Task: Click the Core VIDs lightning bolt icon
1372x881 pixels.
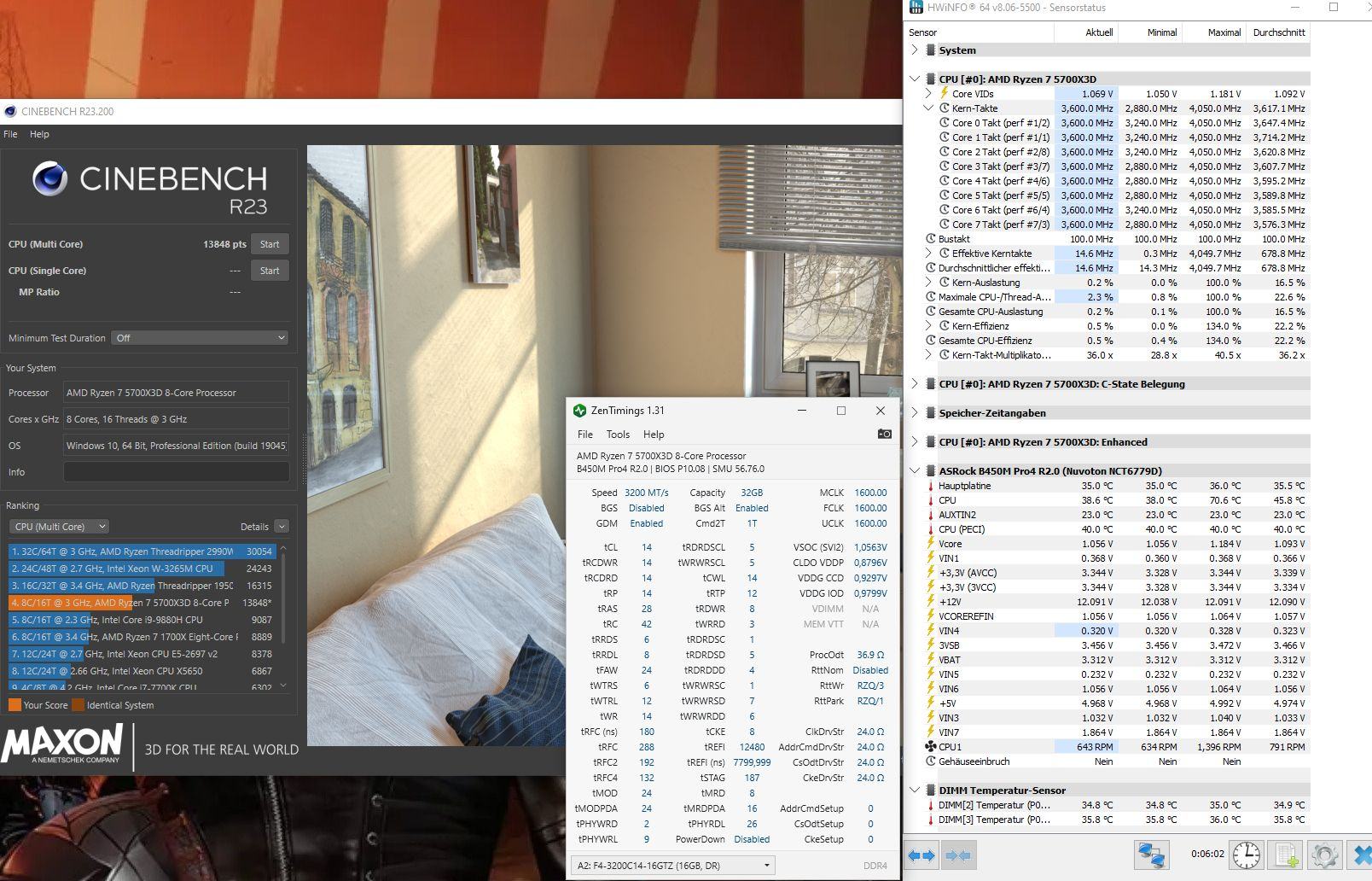Action: tap(945, 94)
